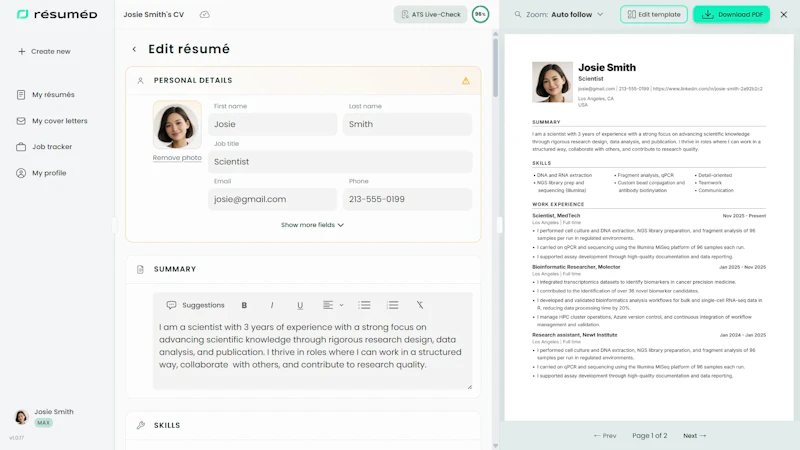Screen dimensions: 800x450
Task: Click the warning triangle icon
Action: (466, 81)
